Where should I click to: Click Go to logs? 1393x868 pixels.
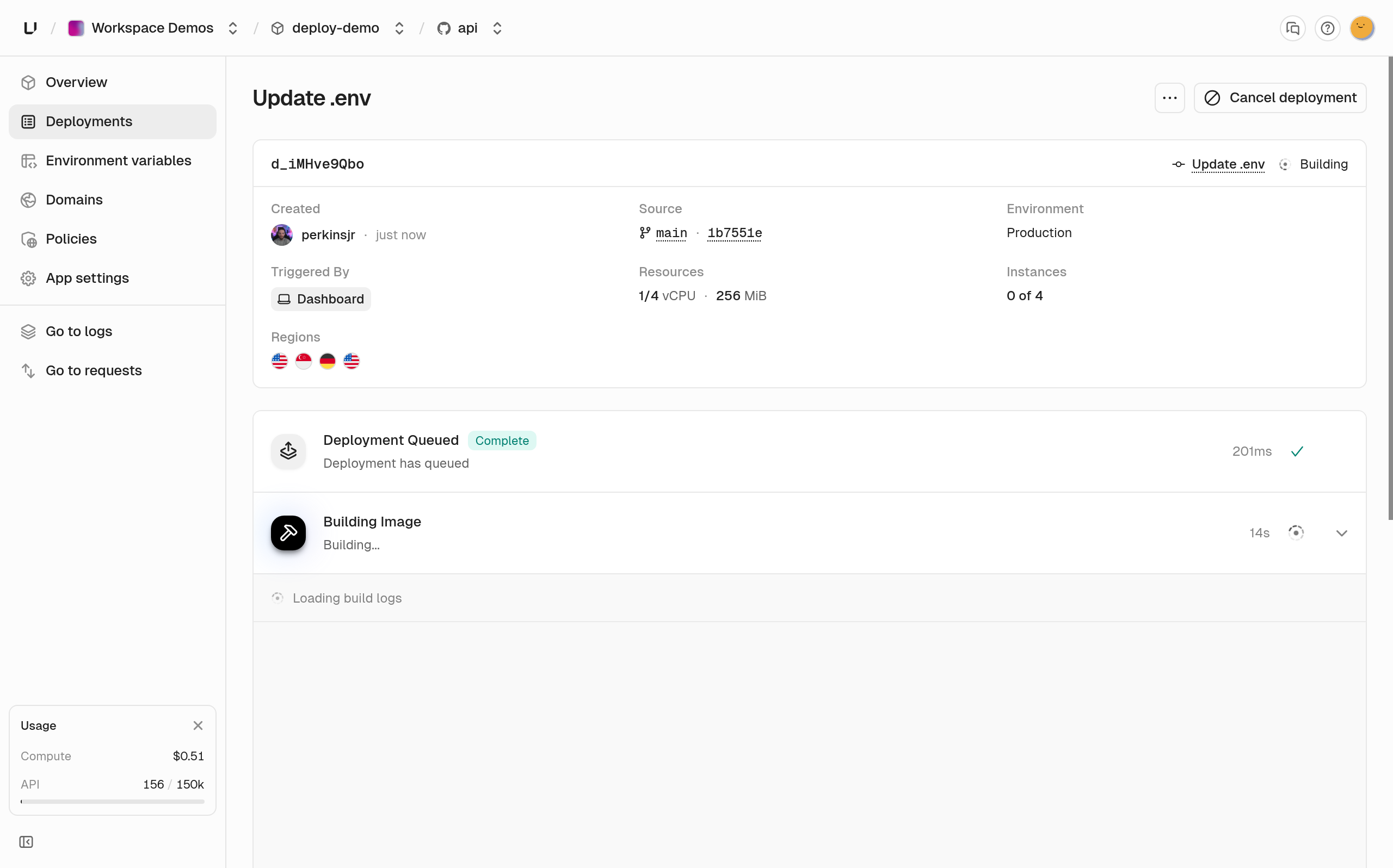(113, 332)
